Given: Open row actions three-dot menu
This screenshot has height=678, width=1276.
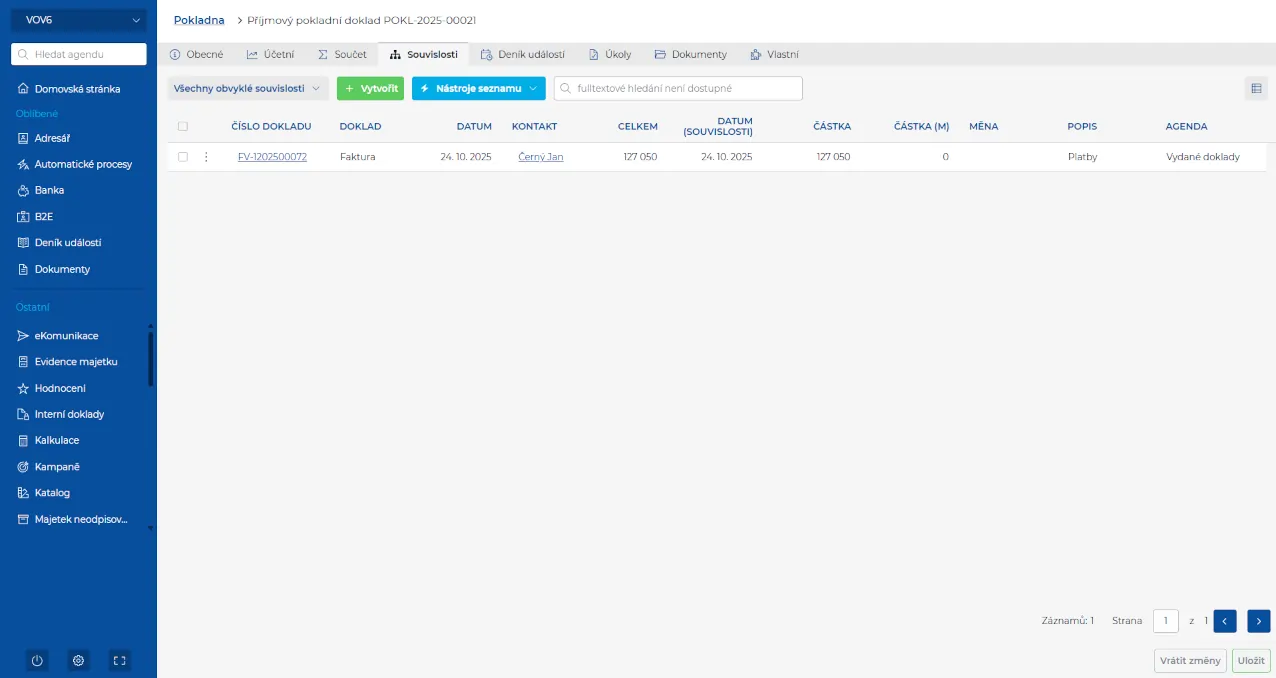Looking at the screenshot, I should [x=206, y=157].
